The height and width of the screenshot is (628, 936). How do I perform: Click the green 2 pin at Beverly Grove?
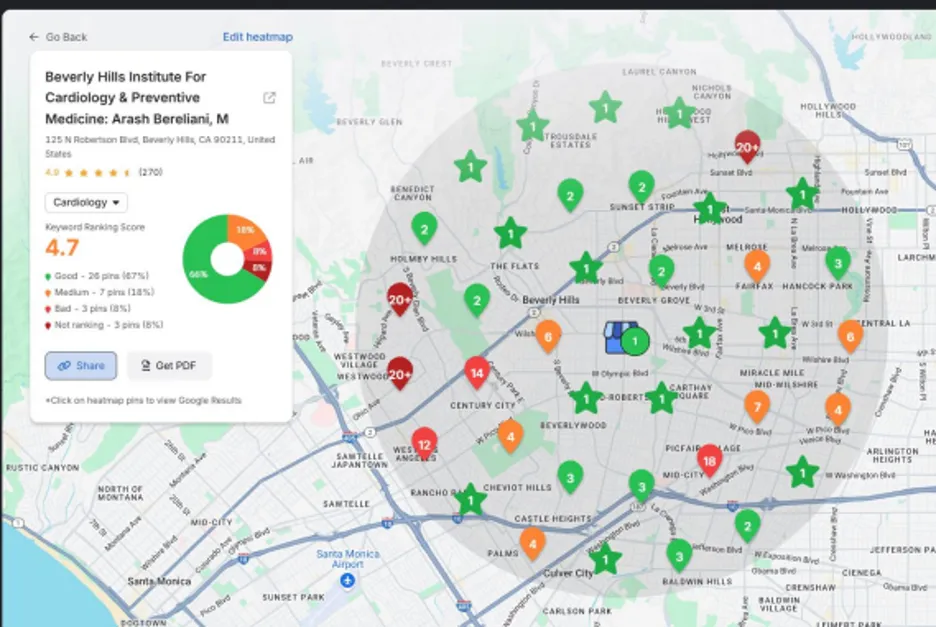pos(661,272)
